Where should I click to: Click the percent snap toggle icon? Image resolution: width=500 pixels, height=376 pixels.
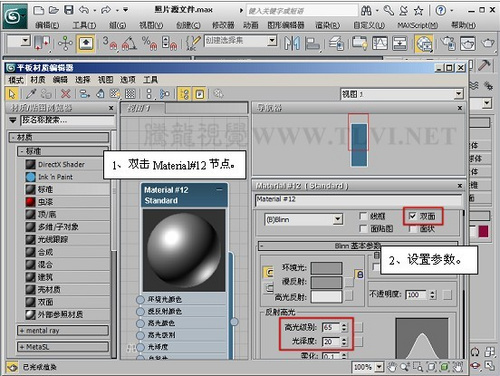149,43
